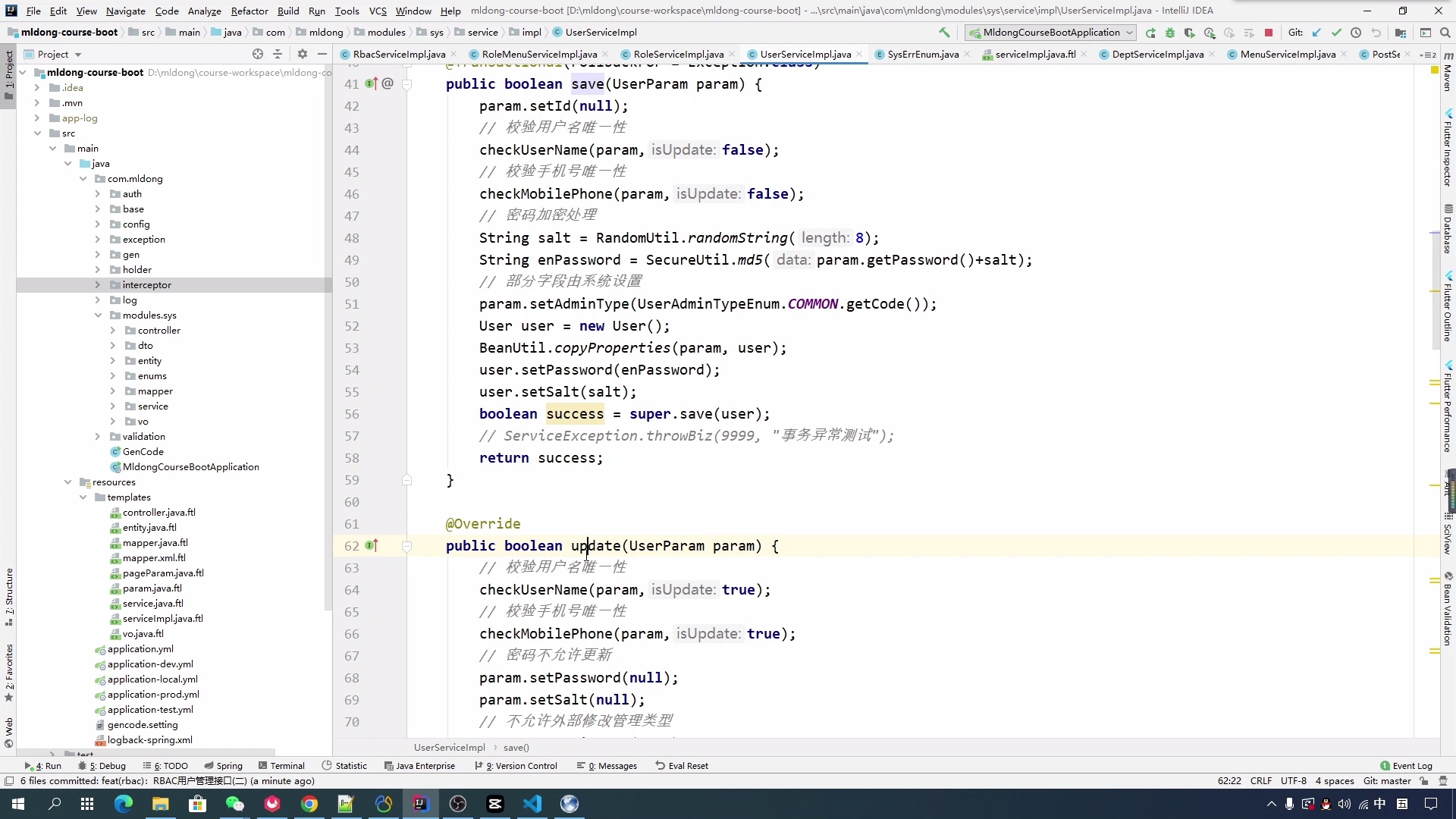Collapse the templates folder in project tree
Viewport: 1456px width, 819px height.
(83, 497)
